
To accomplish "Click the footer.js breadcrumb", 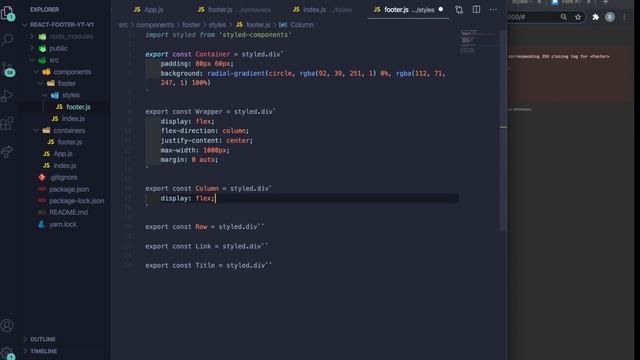I will 253,25.
